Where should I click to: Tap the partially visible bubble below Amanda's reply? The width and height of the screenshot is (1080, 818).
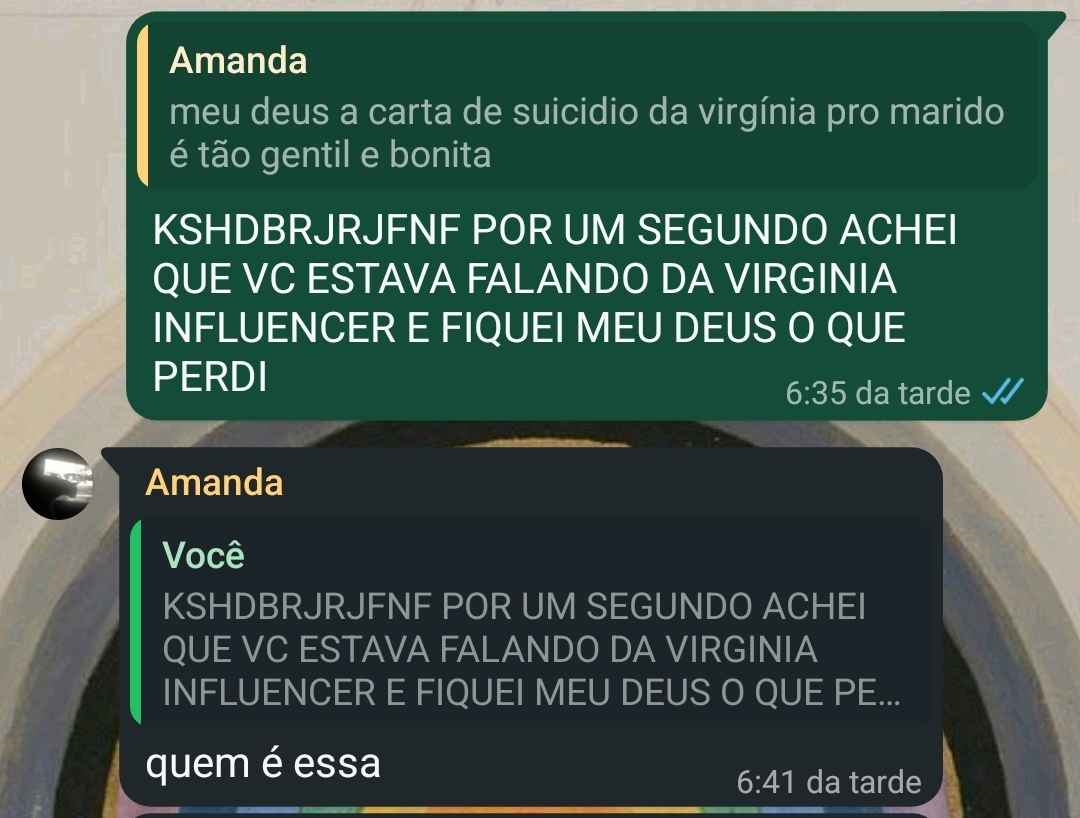pos(530,815)
